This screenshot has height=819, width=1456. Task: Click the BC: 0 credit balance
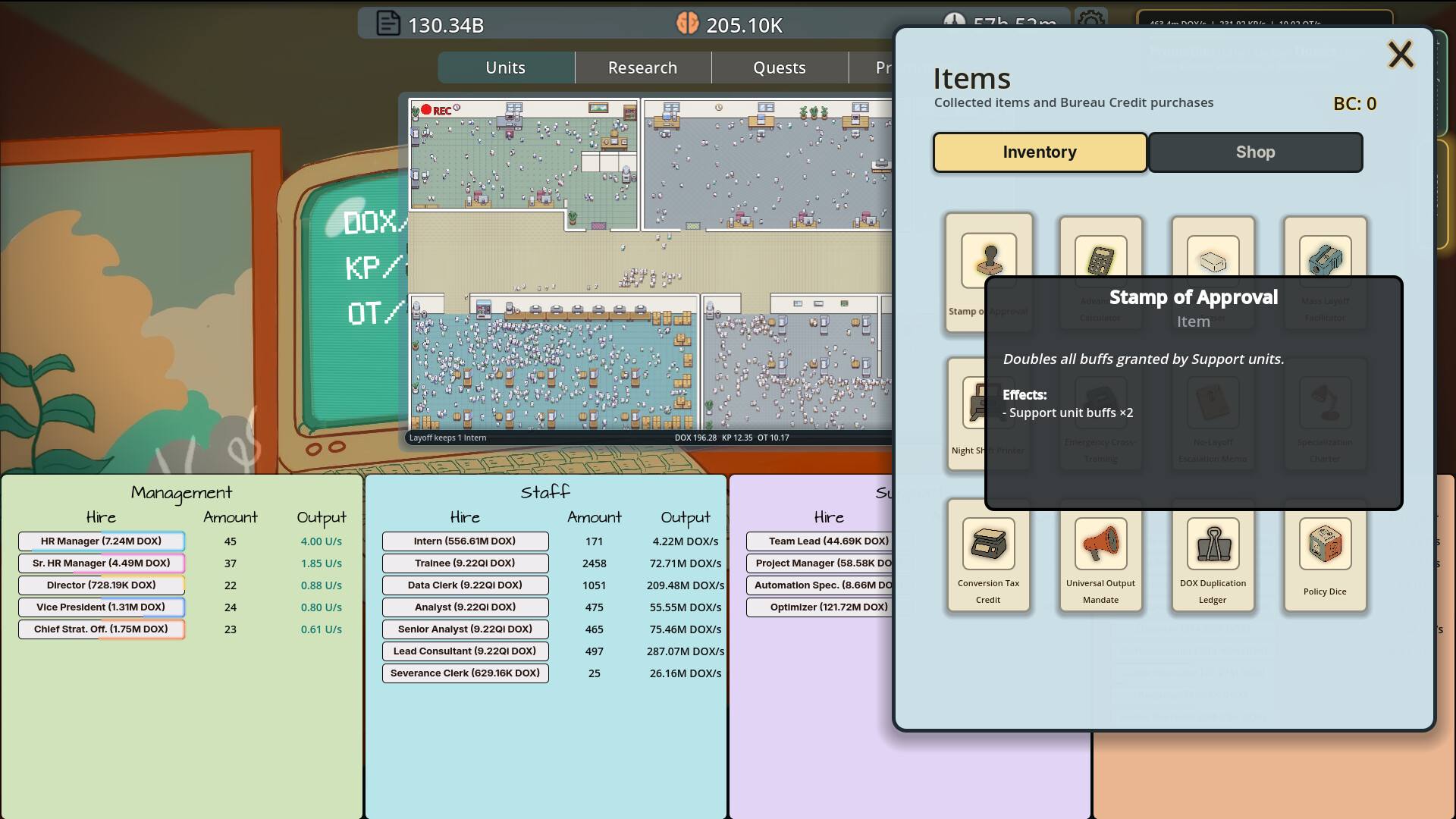(1354, 104)
